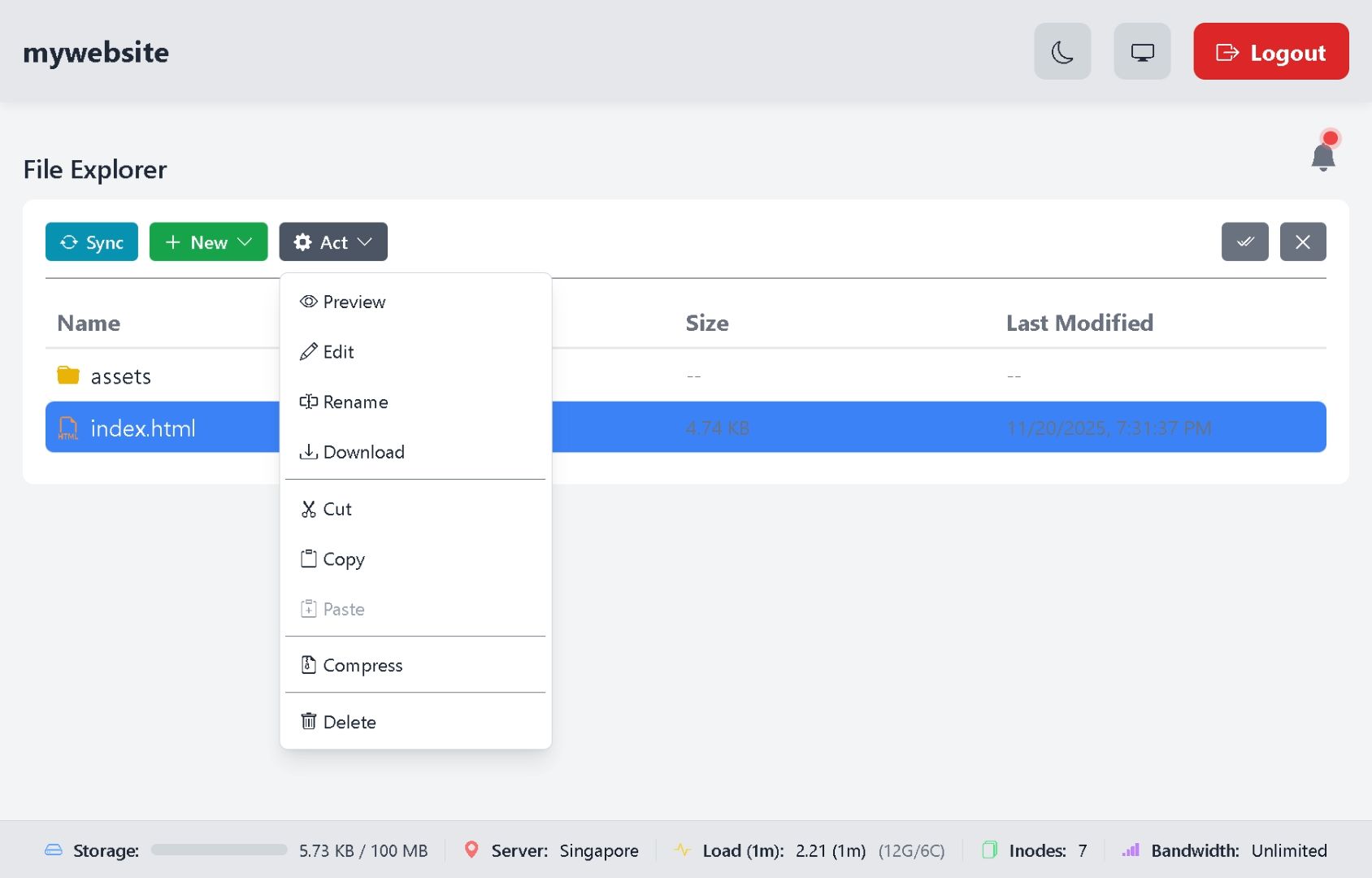
Task: Open the notifications bell
Action: pos(1322,155)
